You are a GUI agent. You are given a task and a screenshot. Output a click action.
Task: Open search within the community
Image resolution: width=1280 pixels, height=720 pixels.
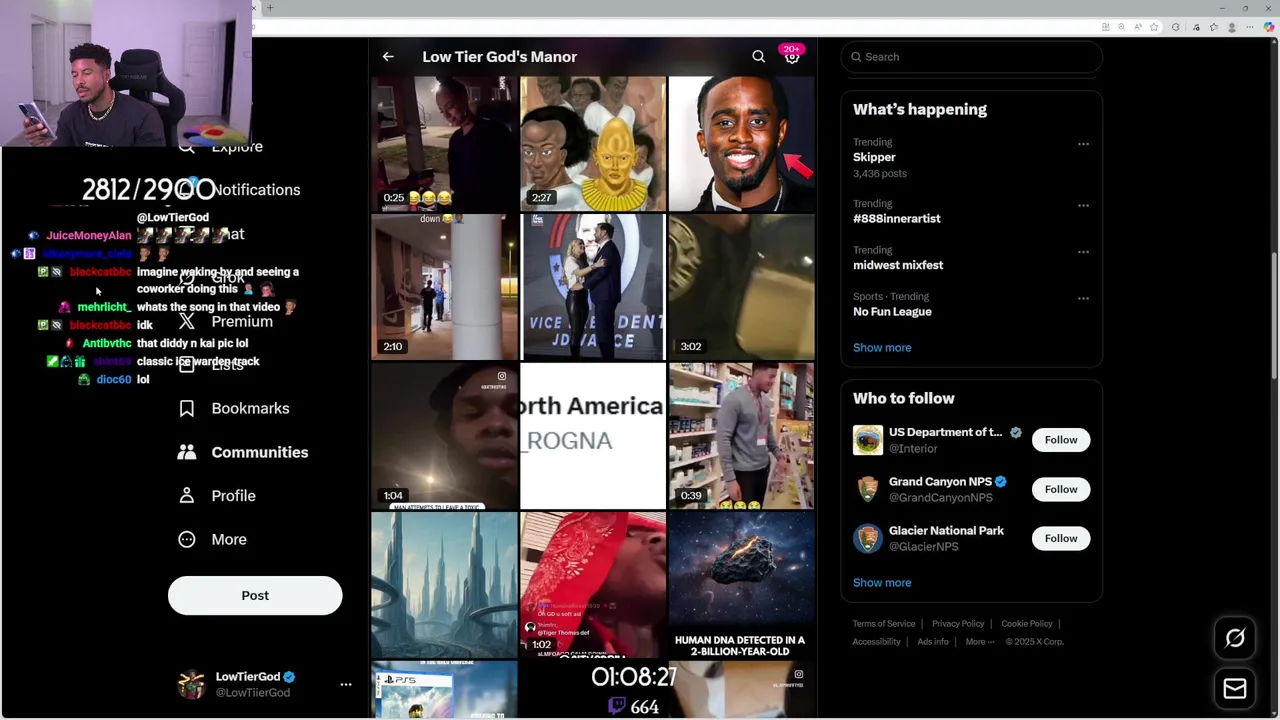(758, 57)
